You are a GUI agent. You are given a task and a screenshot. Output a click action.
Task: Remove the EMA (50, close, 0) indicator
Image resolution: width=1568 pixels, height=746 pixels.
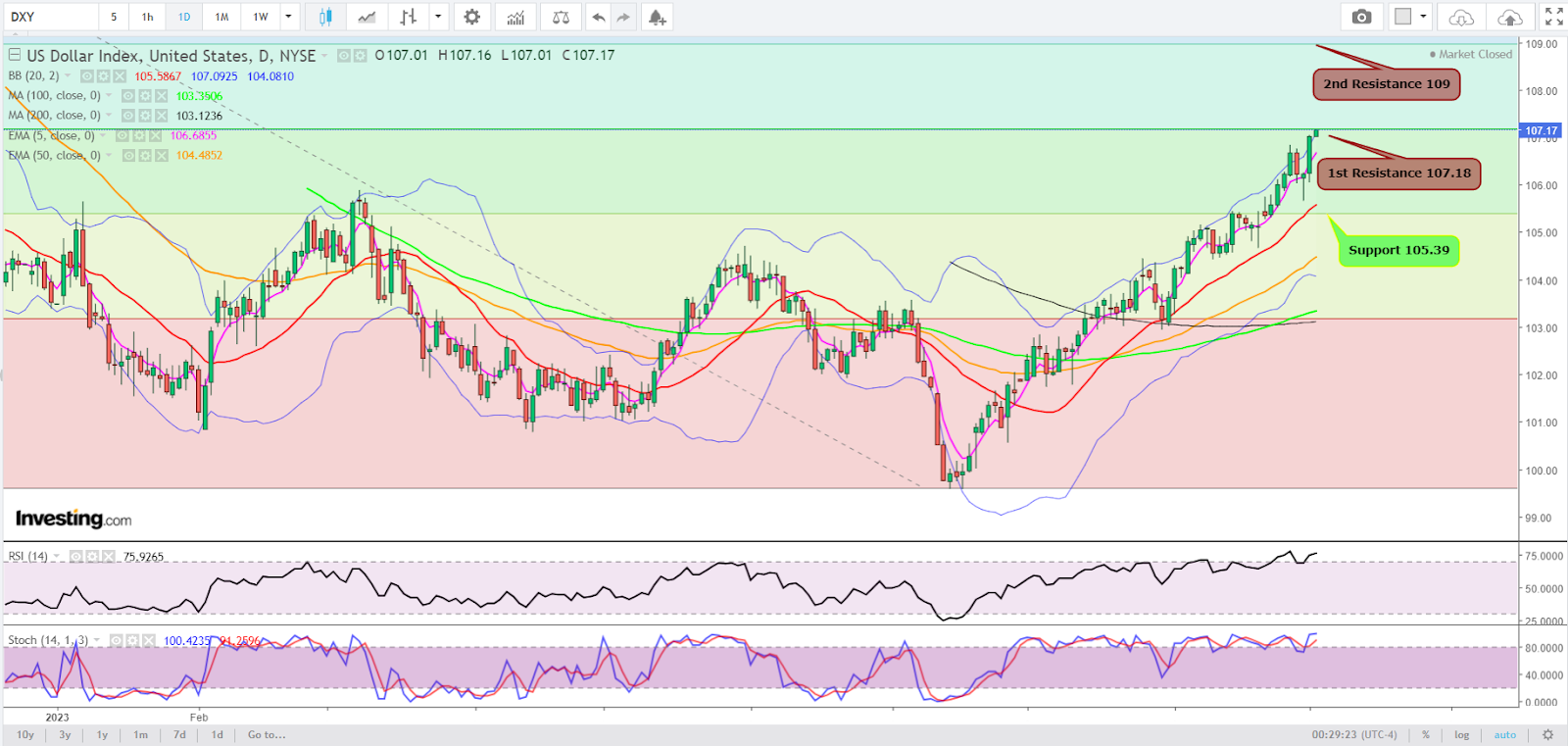tap(162, 155)
